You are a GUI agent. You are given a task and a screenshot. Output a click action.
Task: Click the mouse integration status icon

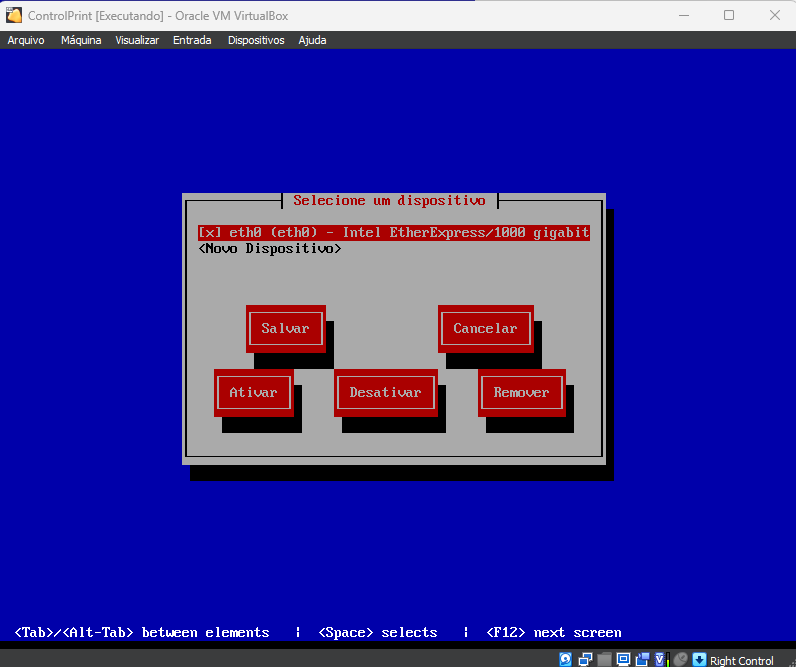(680, 660)
